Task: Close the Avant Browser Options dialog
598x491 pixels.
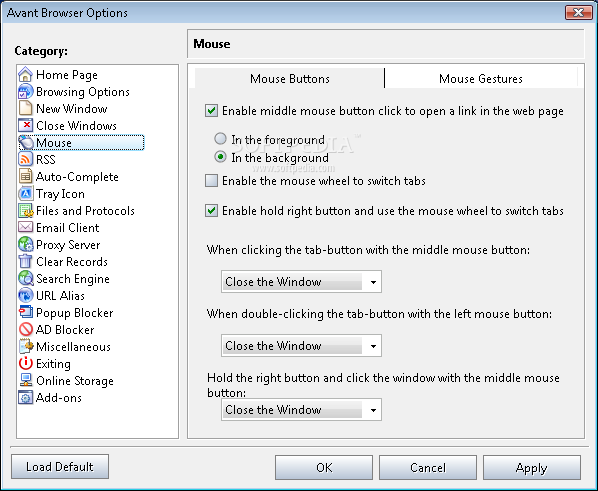Action: tap(579, 13)
